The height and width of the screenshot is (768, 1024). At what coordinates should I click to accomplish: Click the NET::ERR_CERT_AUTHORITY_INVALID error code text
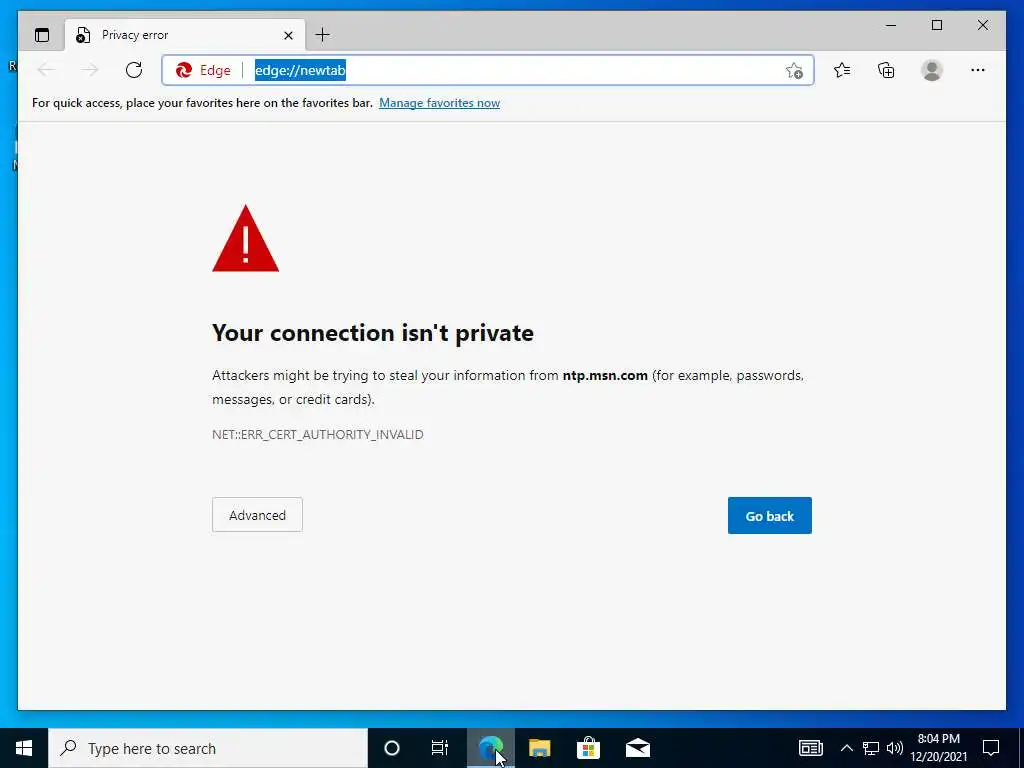(x=317, y=434)
